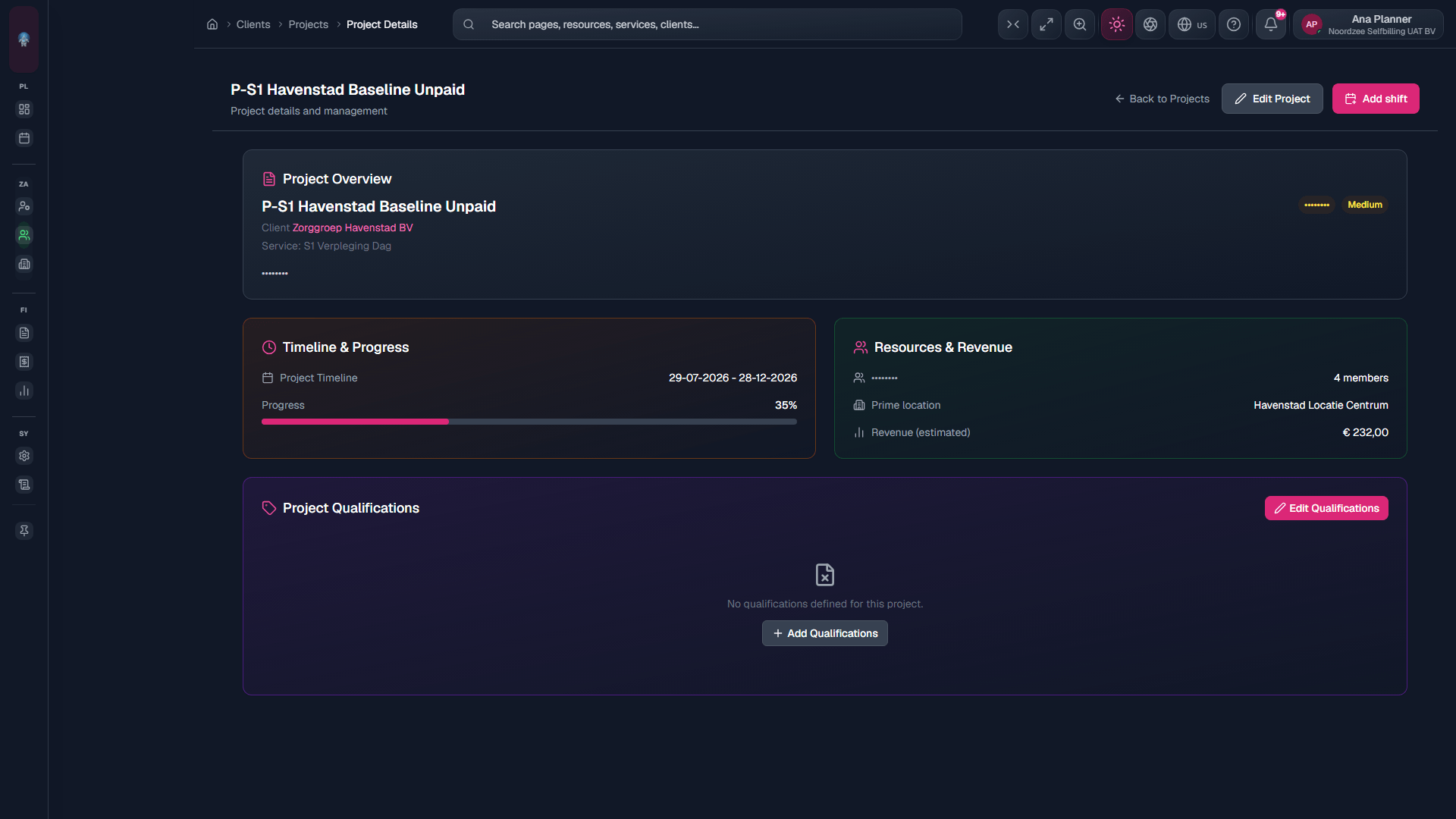The width and height of the screenshot is (1456, 819).
Task: Click the Prime location building icon
Action: (859, 405)
